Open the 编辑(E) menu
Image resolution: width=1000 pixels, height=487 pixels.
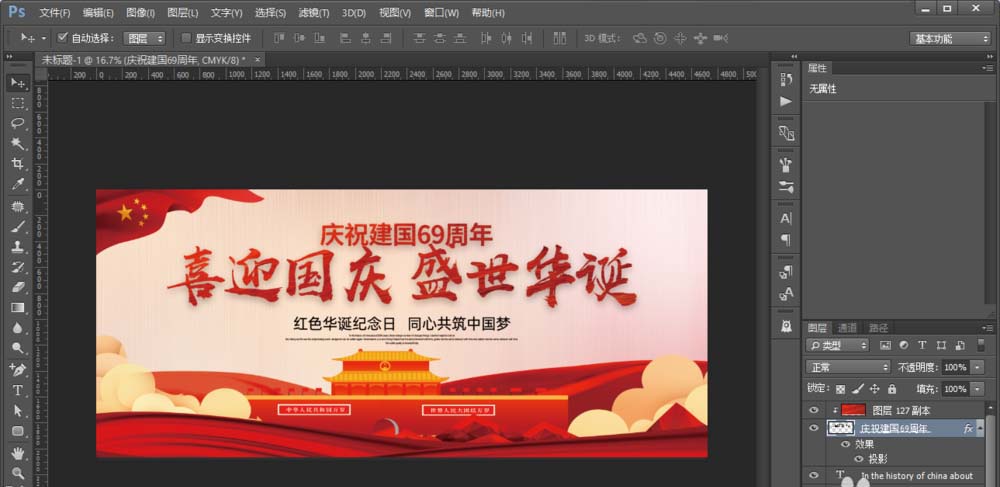[98, 13]
